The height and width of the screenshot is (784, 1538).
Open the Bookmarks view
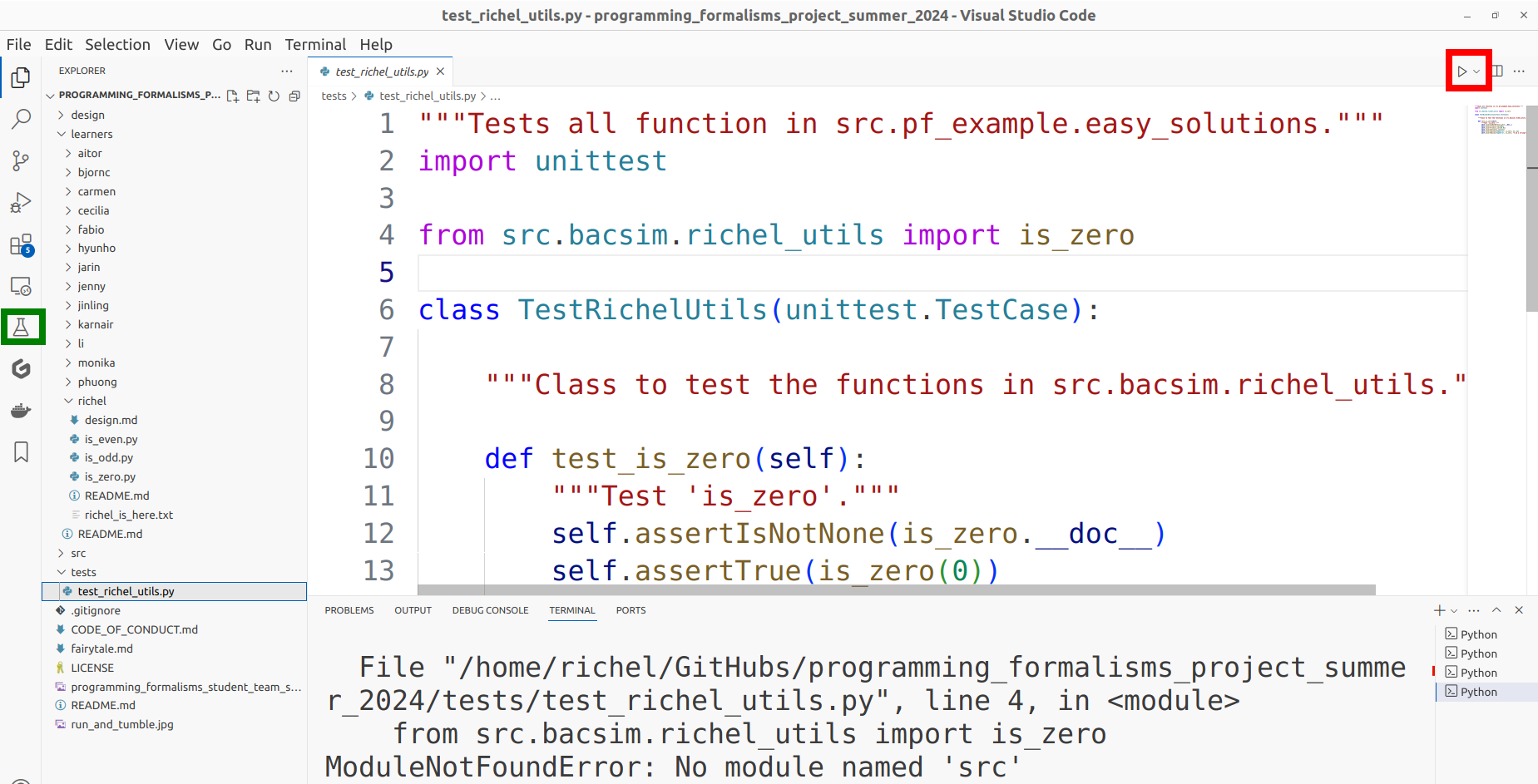click(x=21, y=451)
